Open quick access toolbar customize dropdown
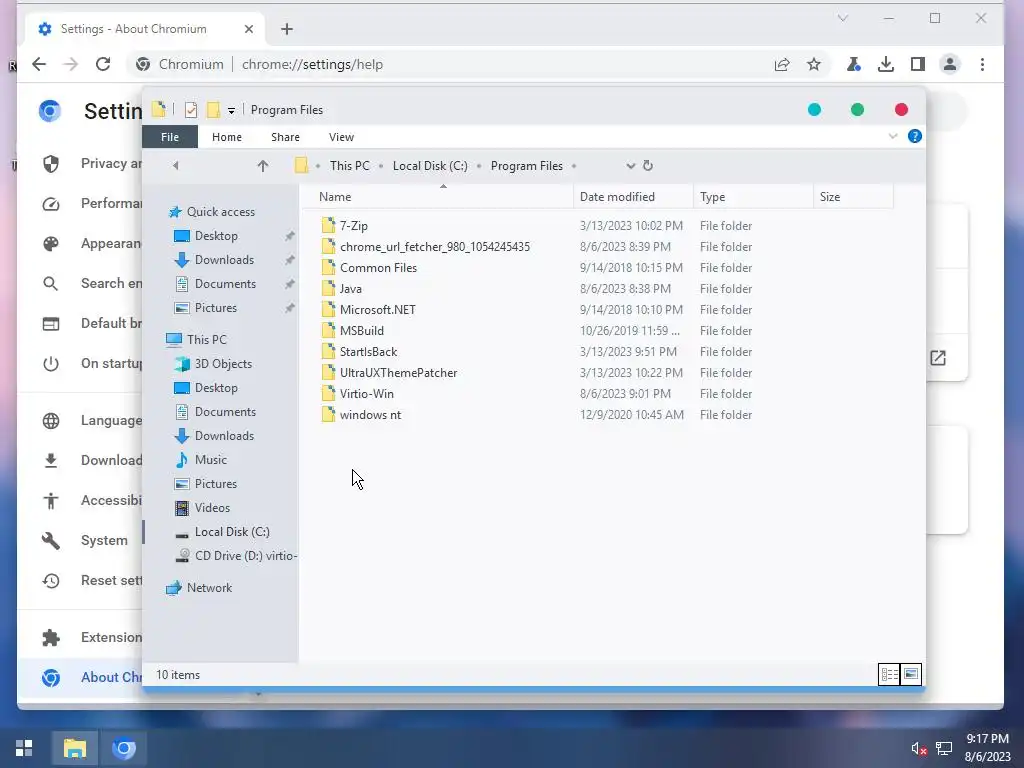Viewport: 1024px width, 768px height. 231,111
